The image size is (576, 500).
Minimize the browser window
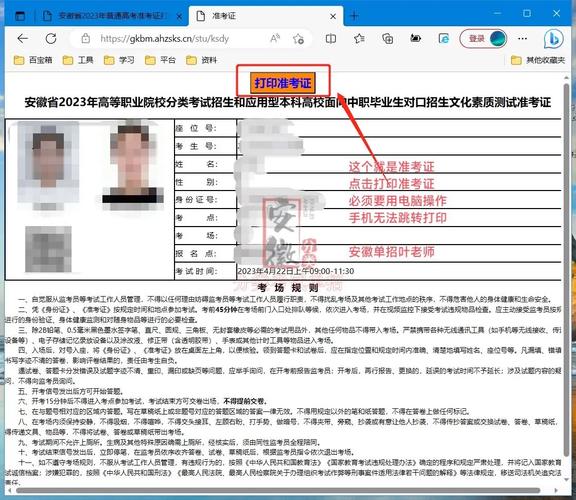coord(497,14)
